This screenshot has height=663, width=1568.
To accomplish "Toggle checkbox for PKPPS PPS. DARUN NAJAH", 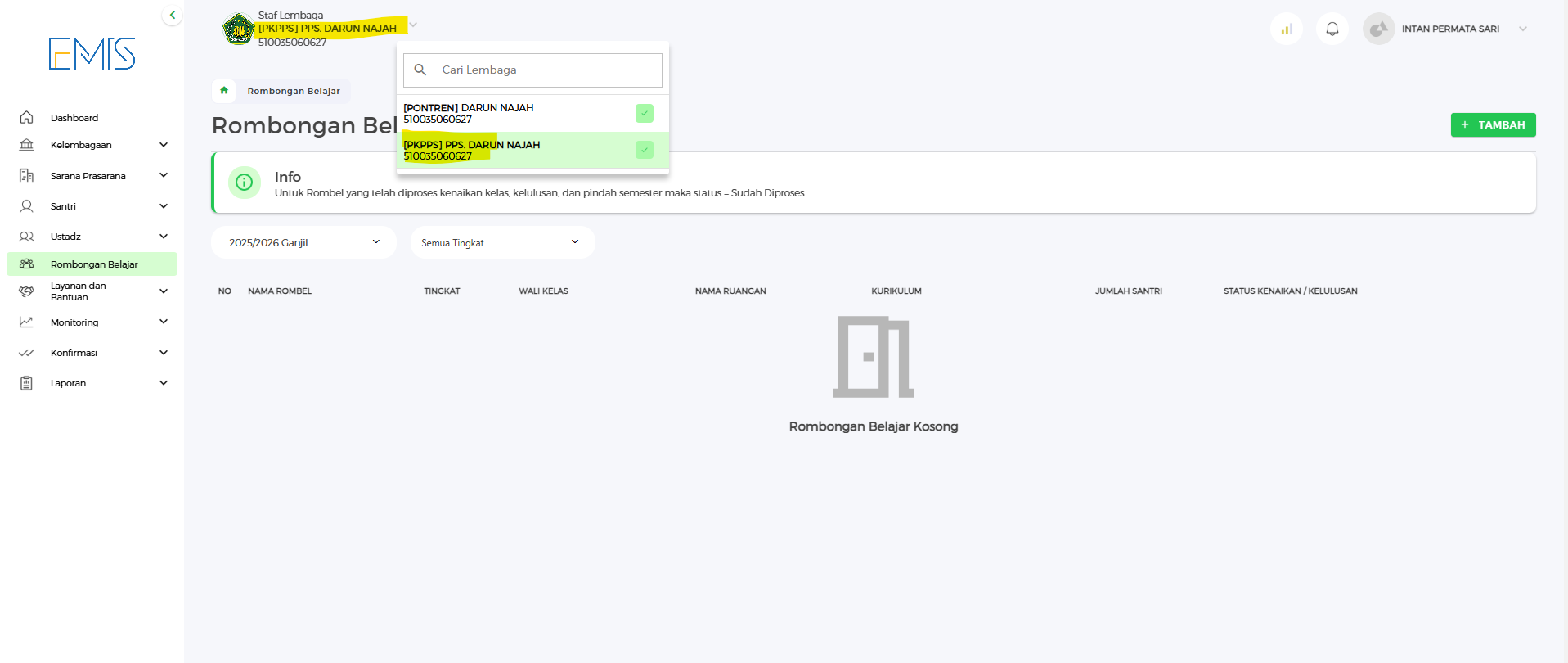I will [645, 150].
